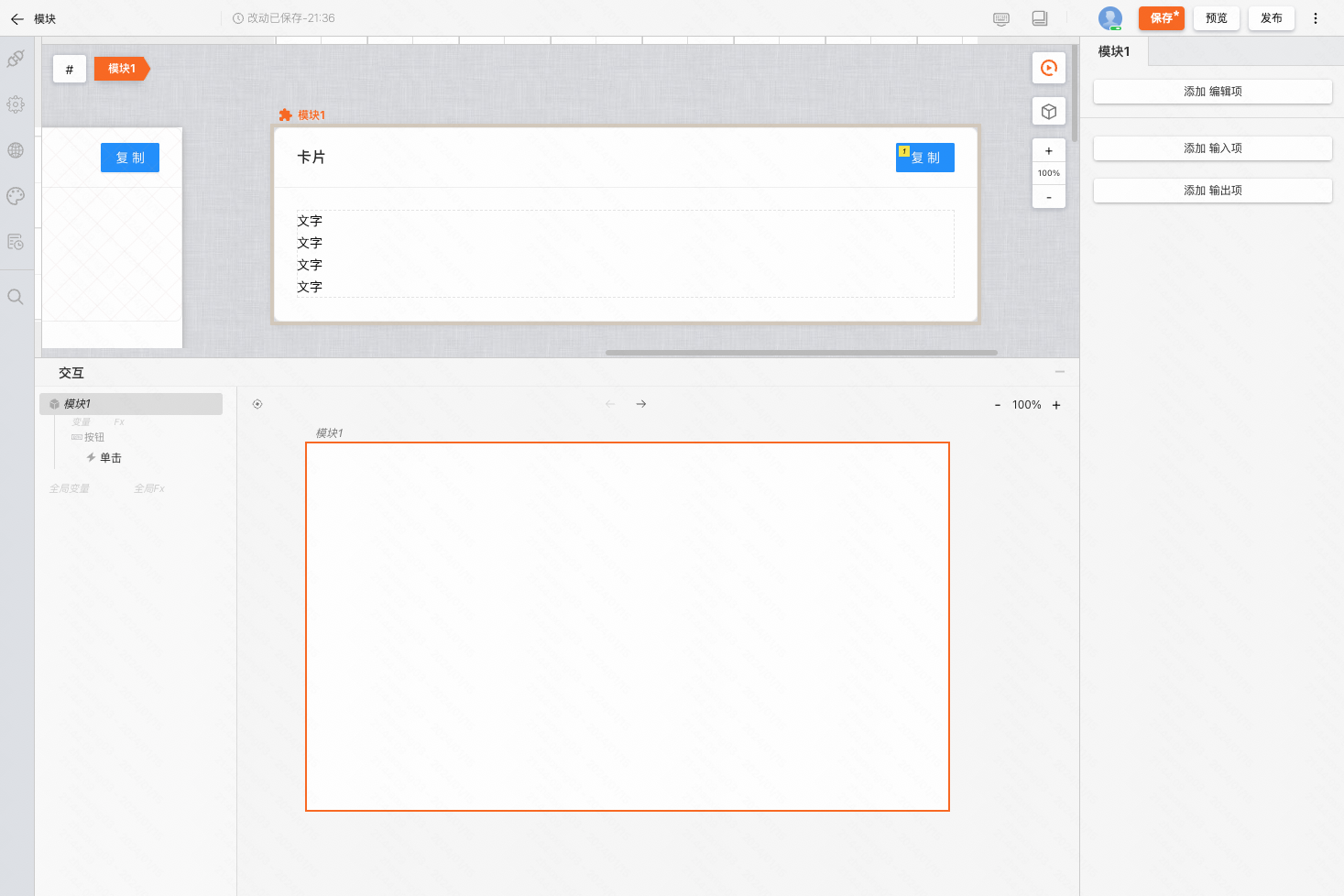
Task: Click the orange-bordered 模块1 diagram frame
Action: pos(628,627)
